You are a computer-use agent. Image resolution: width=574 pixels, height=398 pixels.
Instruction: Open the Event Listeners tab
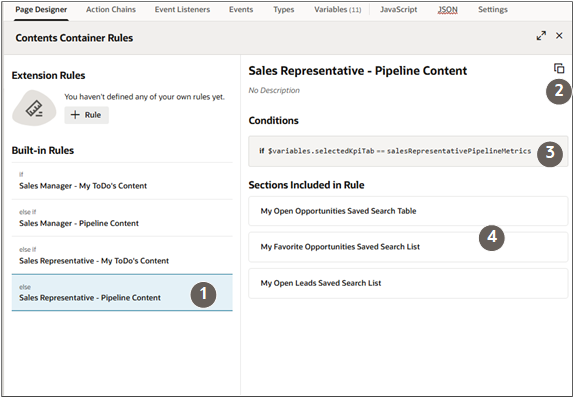pyautogui.click(x=182, y=10)
